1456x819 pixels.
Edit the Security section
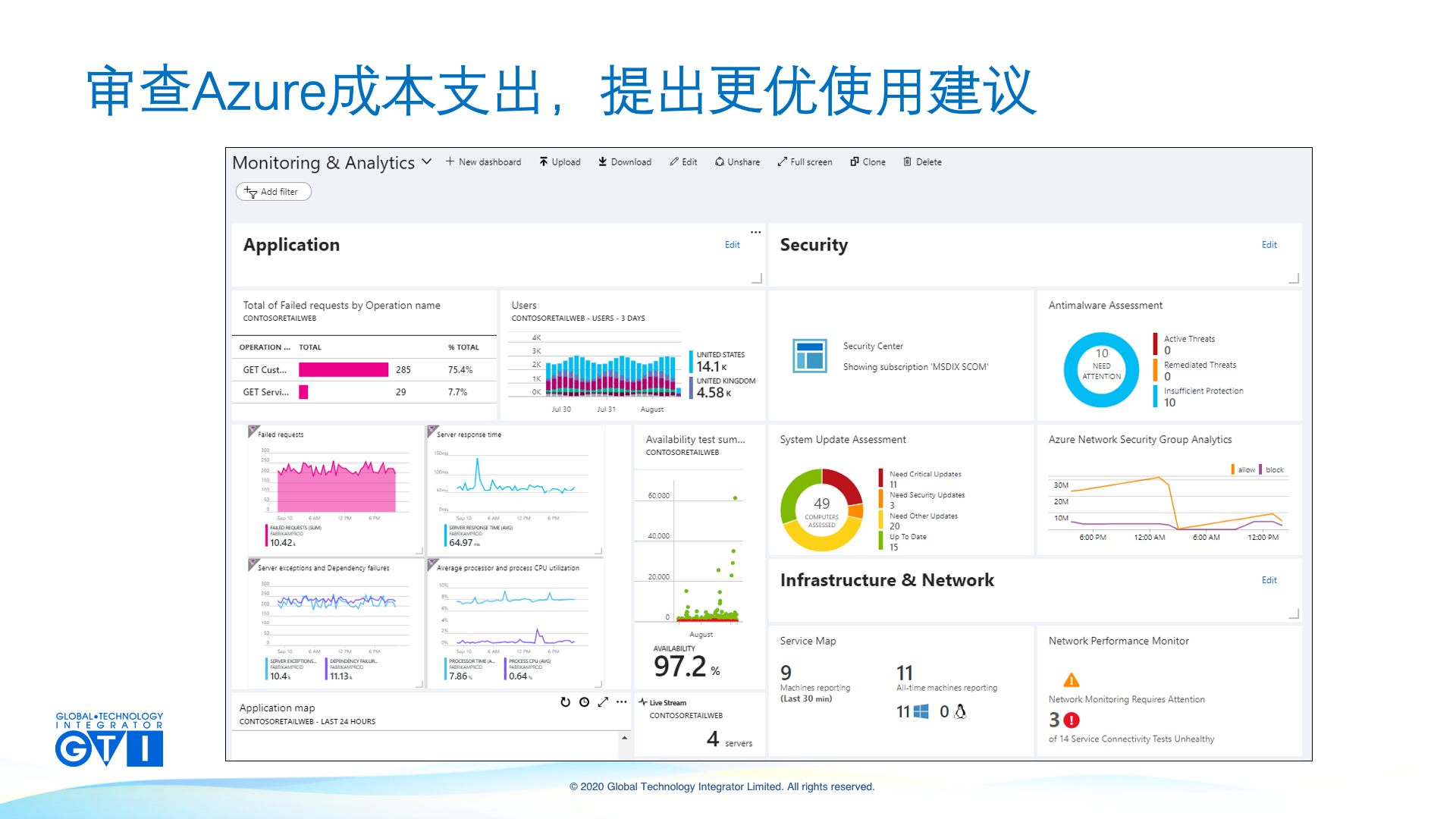1269,245
